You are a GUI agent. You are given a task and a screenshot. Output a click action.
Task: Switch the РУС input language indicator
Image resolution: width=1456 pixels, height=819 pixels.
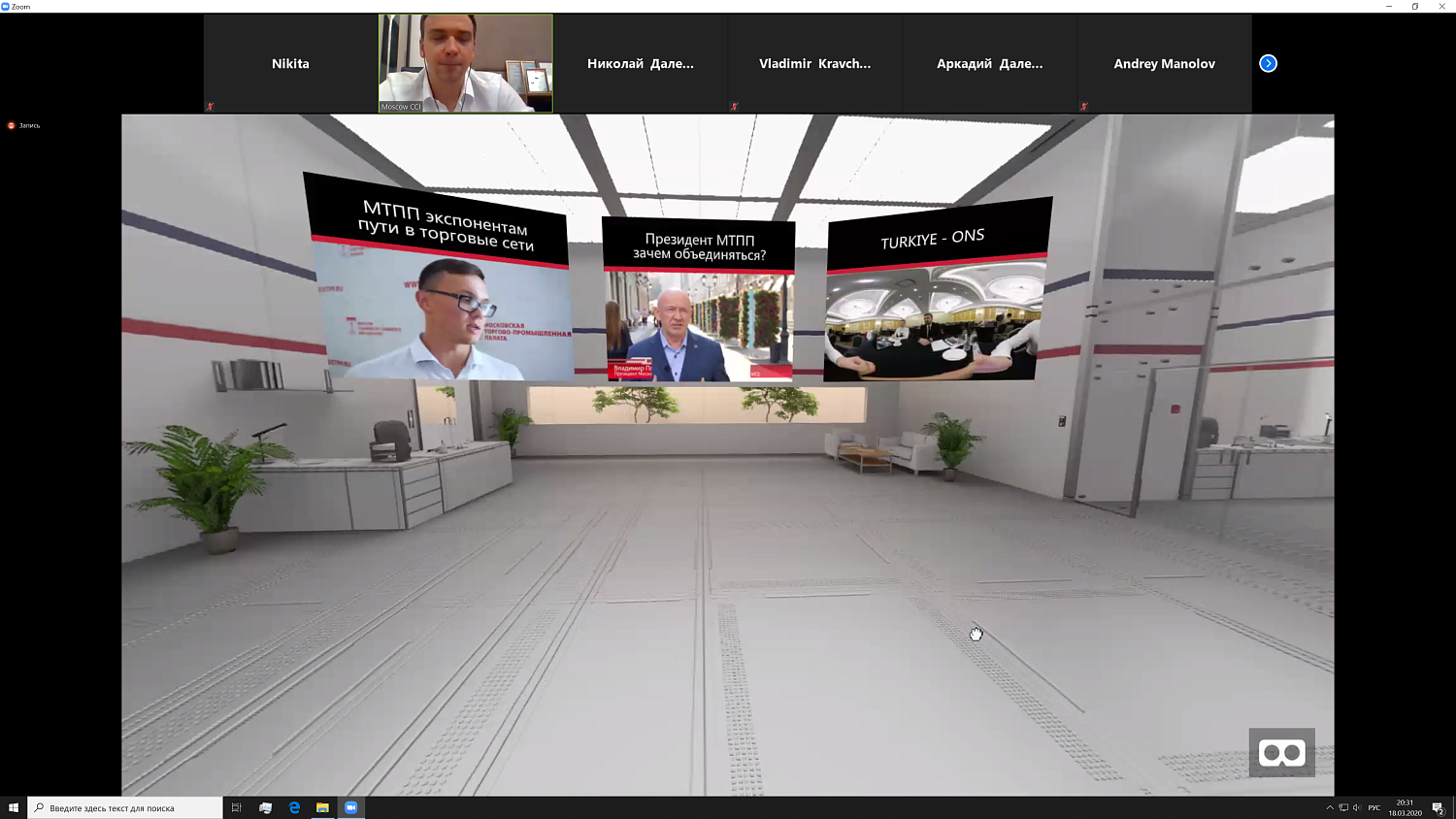[1374, 807]
